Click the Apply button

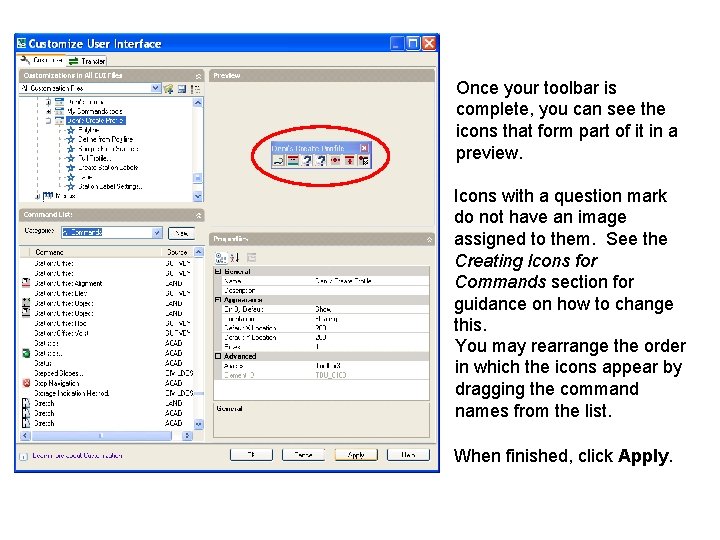pos(356,455)
